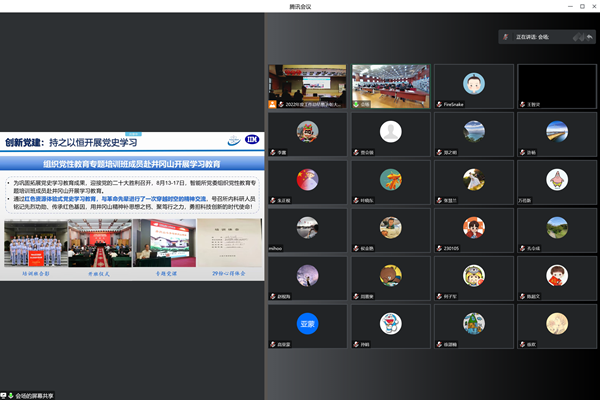Viewport: 600px width, 400px height.
Task: Click the mihoo participant tile
Action: [x=307, y=228]
